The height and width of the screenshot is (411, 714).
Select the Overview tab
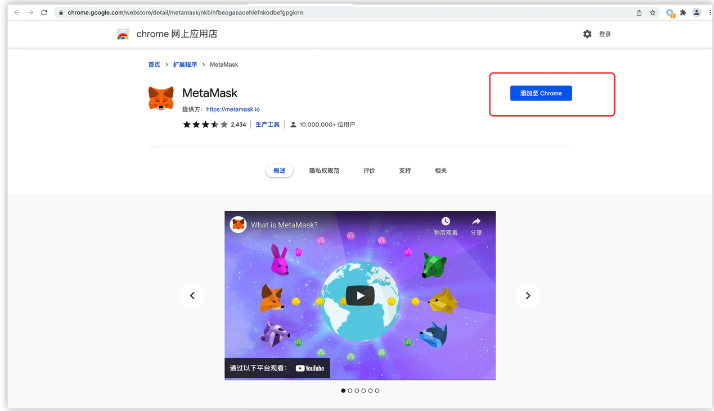tap(279, 171)
